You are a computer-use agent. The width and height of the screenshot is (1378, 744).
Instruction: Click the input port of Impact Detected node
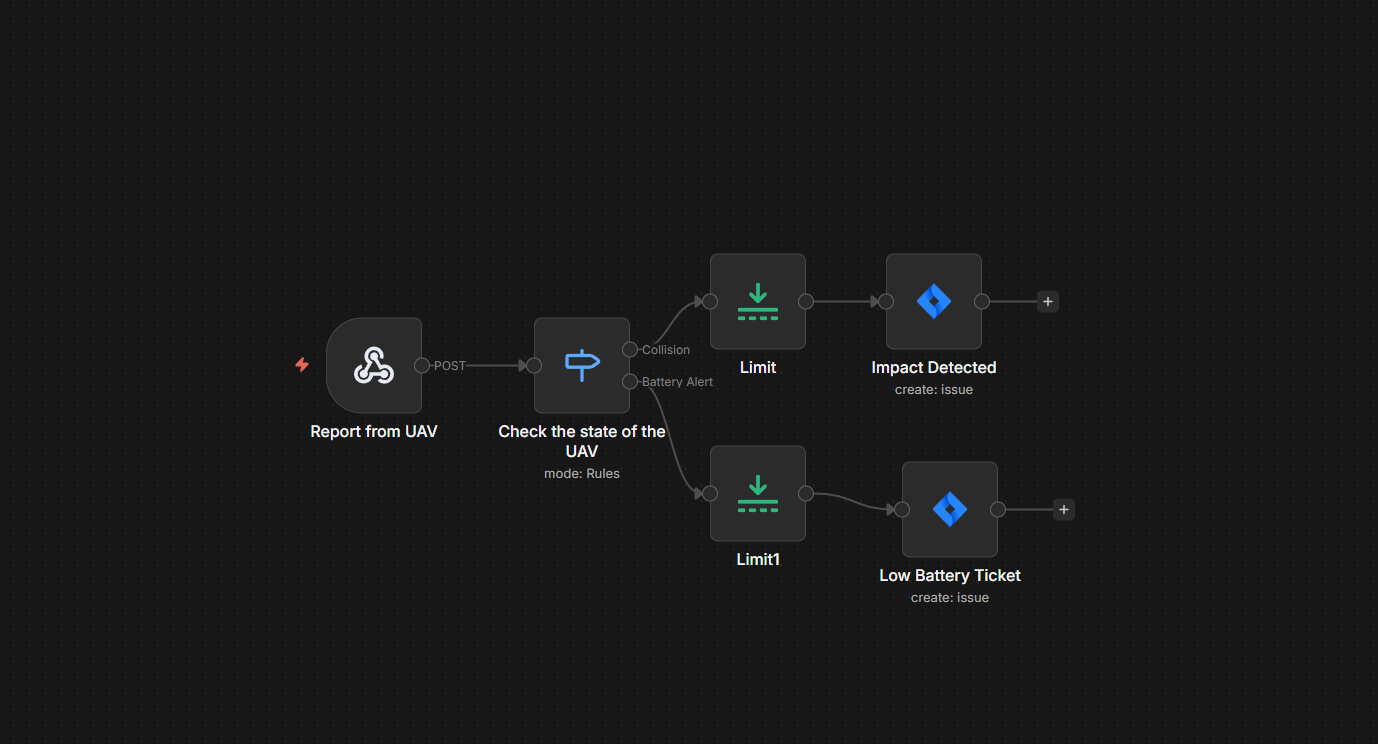(x=885, y=301)
